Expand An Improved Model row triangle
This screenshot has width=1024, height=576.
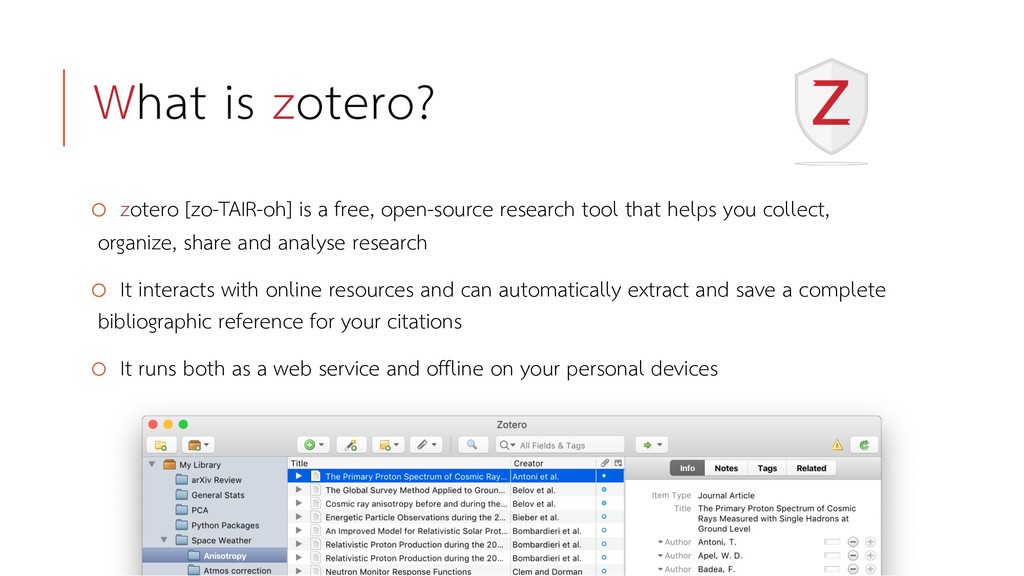298,531
